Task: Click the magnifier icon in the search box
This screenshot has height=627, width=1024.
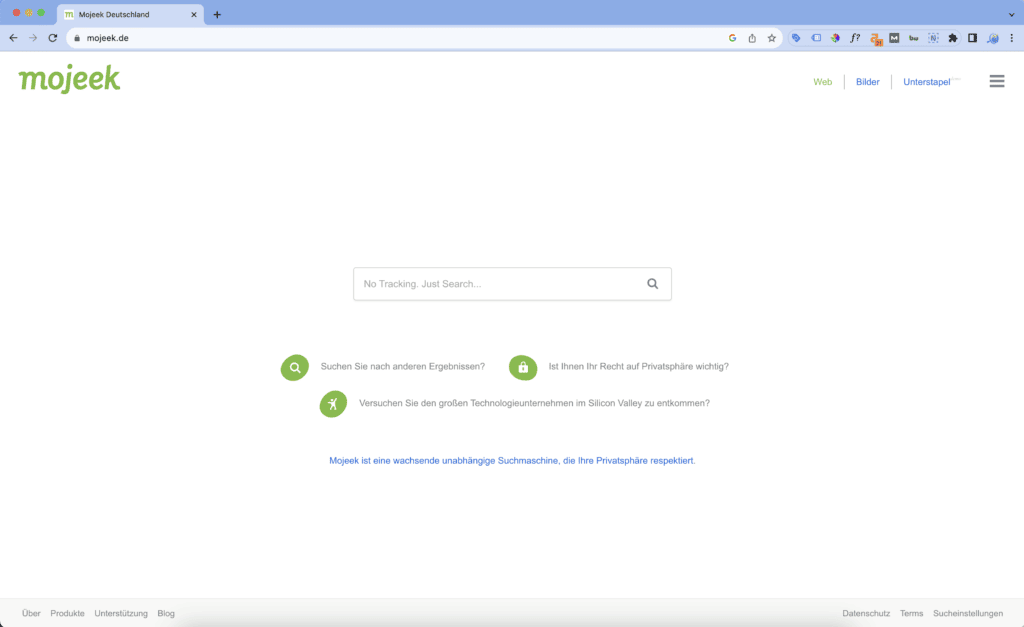Action: click(x=652, y=284)
